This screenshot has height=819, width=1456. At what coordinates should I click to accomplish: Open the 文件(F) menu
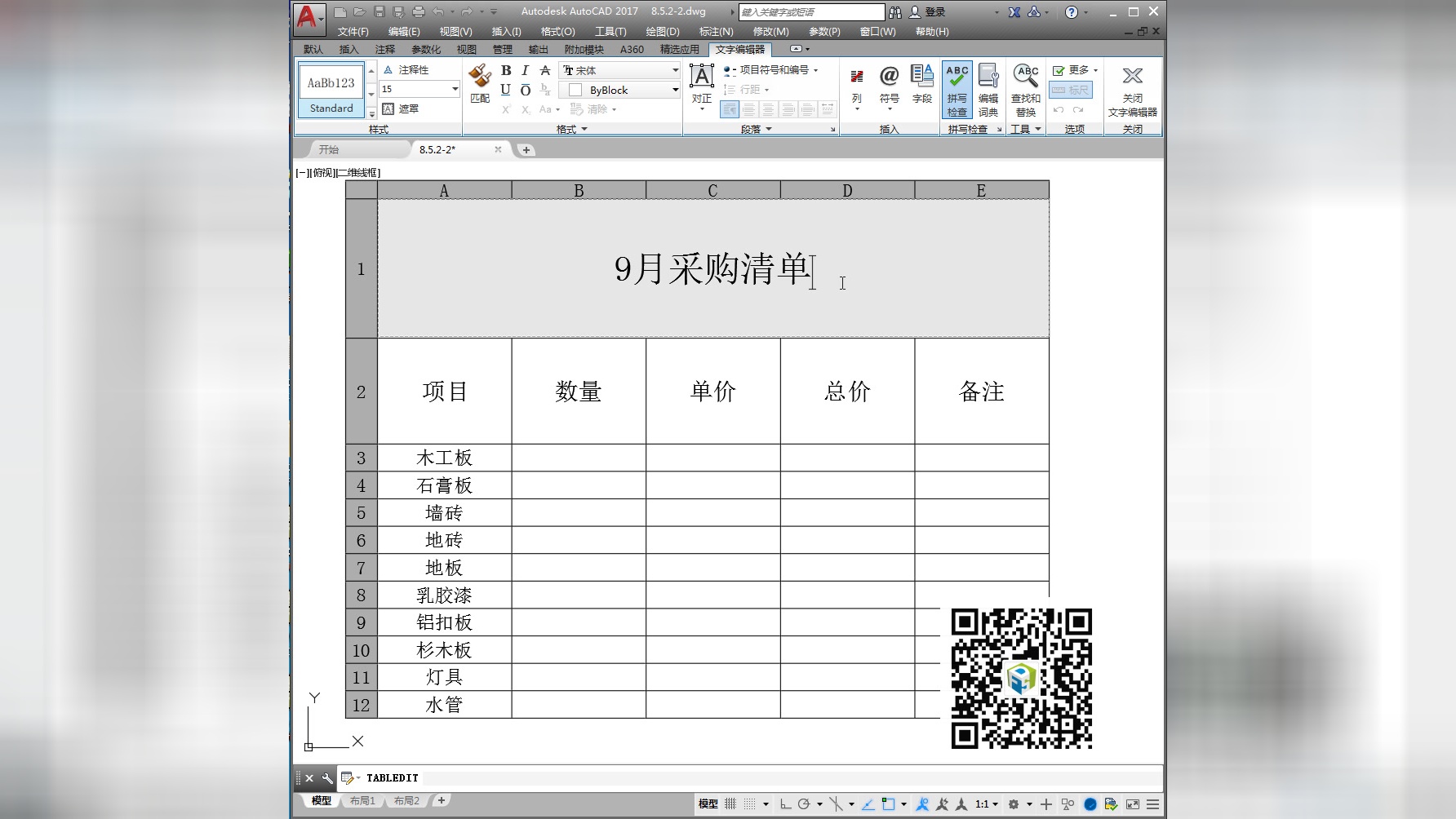click(353, 32)
